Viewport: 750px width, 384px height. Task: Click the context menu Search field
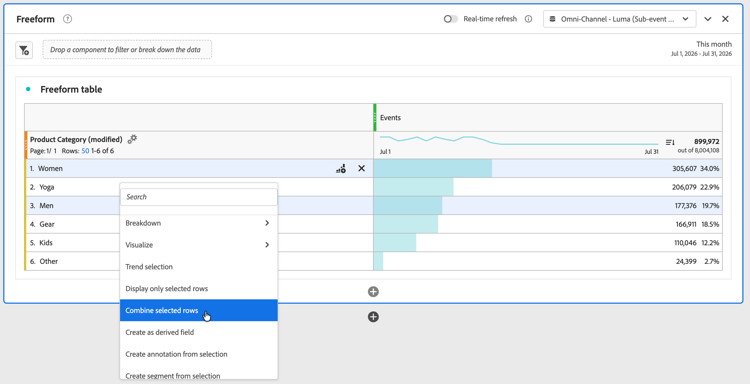(199, 197)
